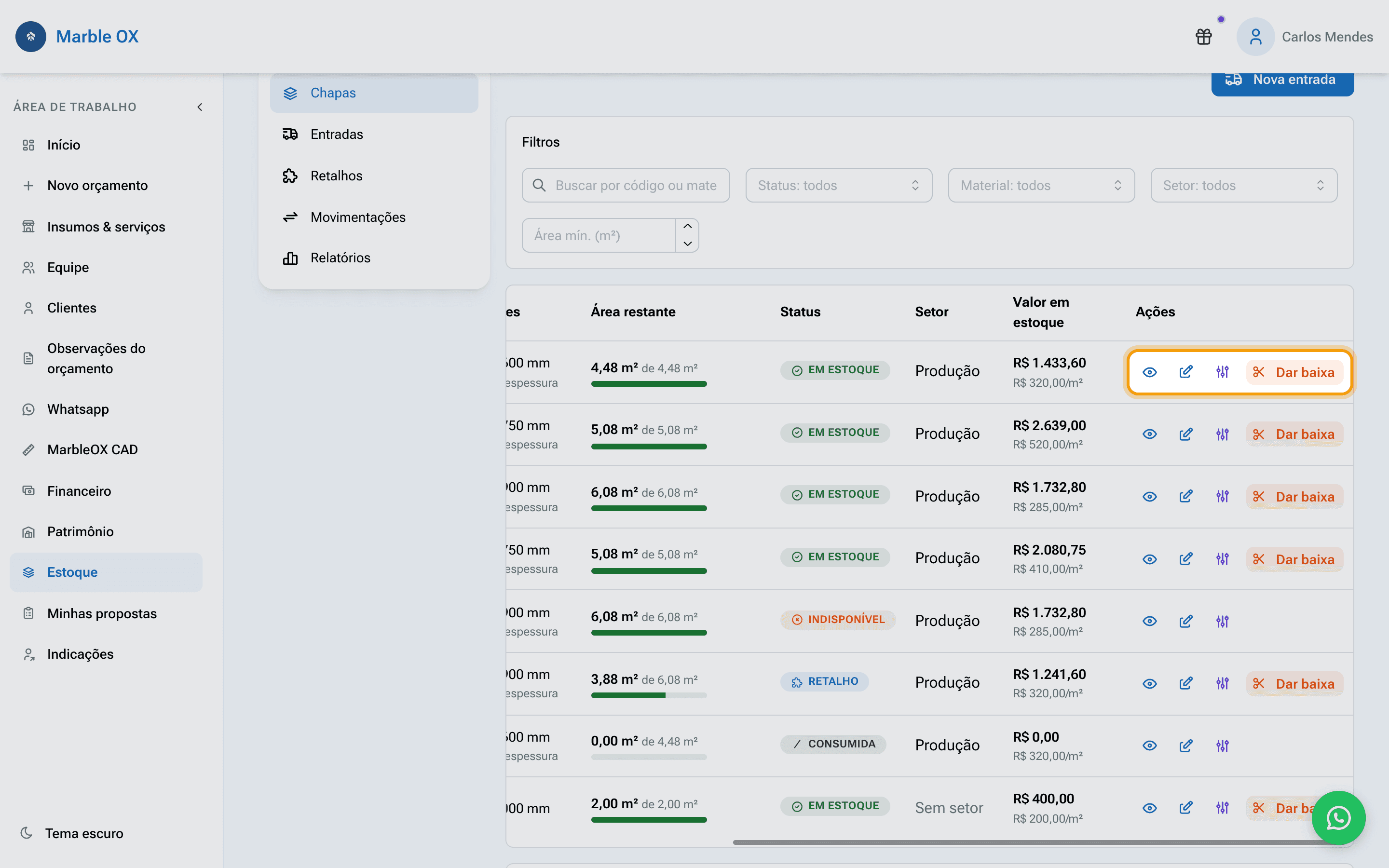1389x868 pixels.
Task: Click the RETALHO row area progress bar
Action: [x=649, y=695]
